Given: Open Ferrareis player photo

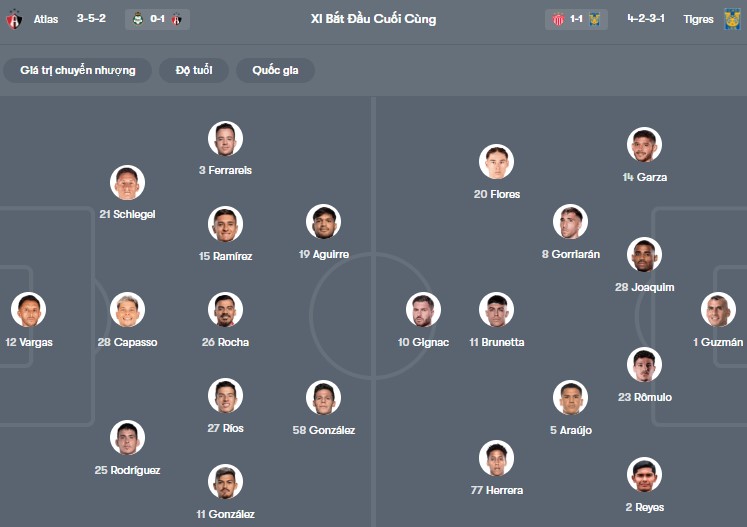Looking at the screenshot, I should click(x=225, y=138).
